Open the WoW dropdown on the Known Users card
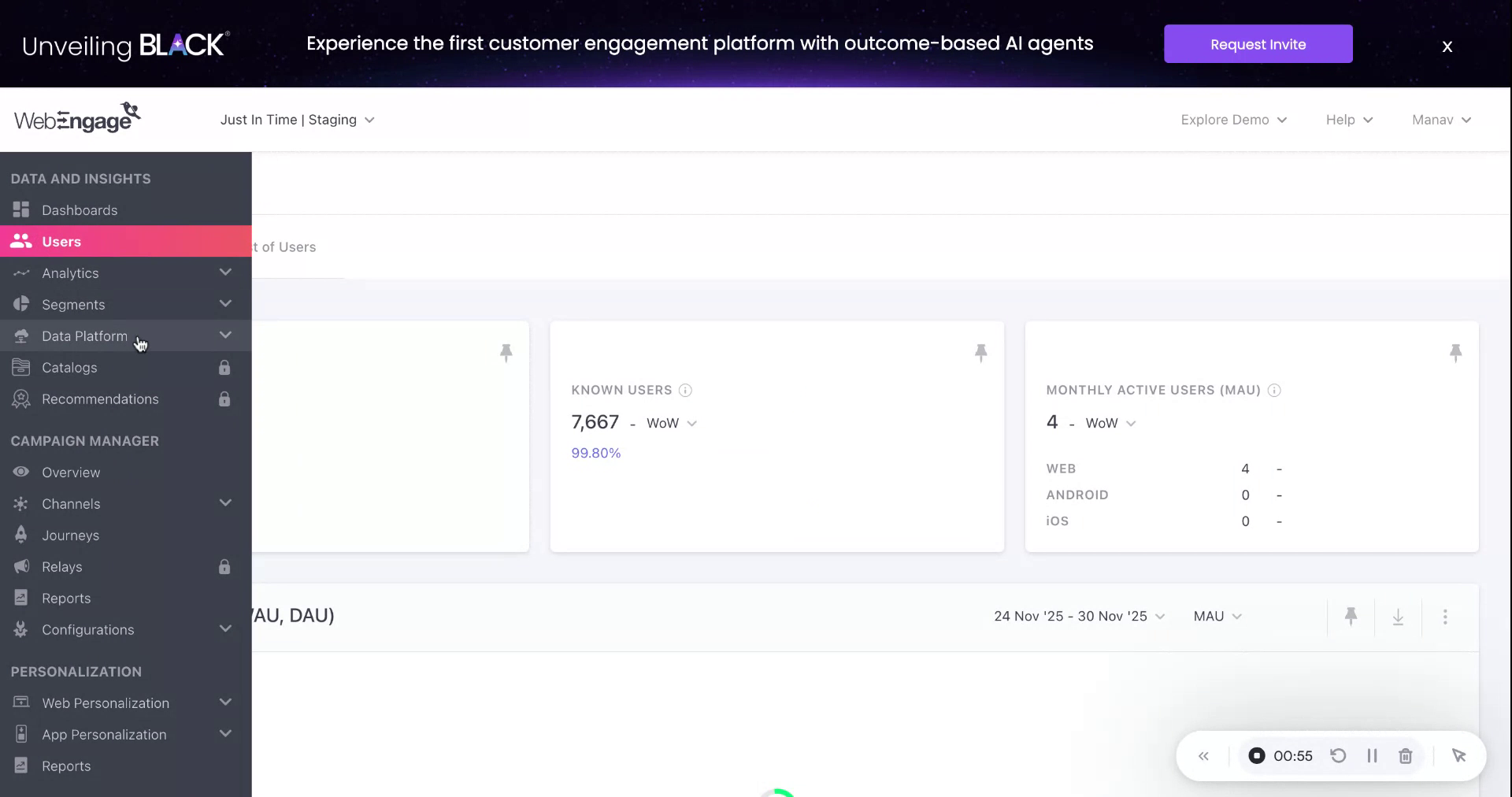Image resolution: width=1512 pixels, height=797 pixels. coord(671,423)
